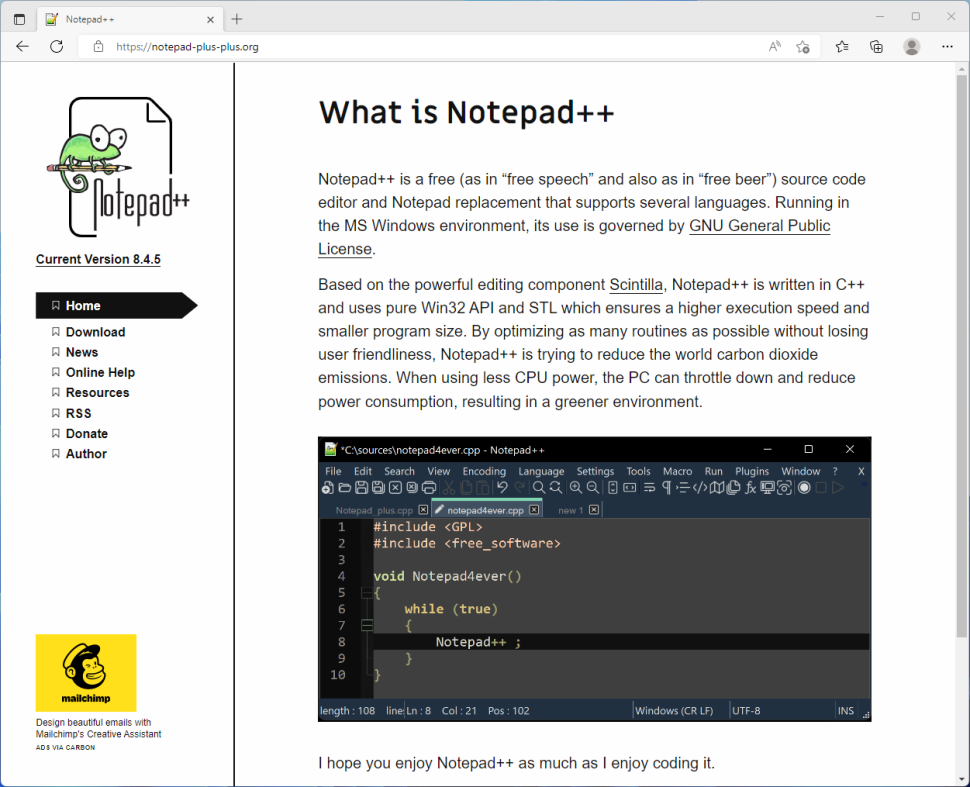The width and height of the screenshot is (970, 787).
Task: View site information lock icon
Action: [98, 46]
